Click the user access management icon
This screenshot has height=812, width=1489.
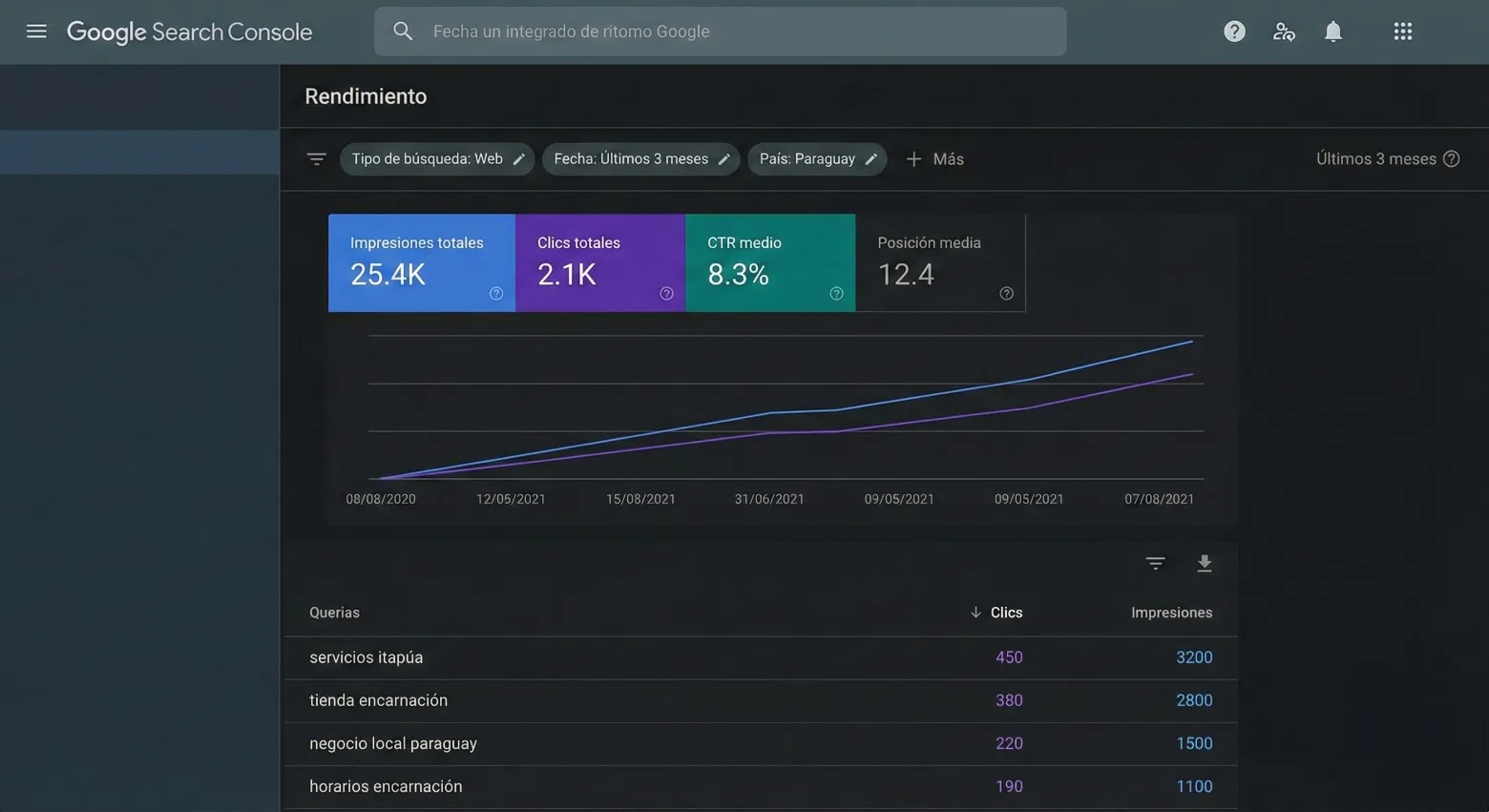[x=1284, y=31]
